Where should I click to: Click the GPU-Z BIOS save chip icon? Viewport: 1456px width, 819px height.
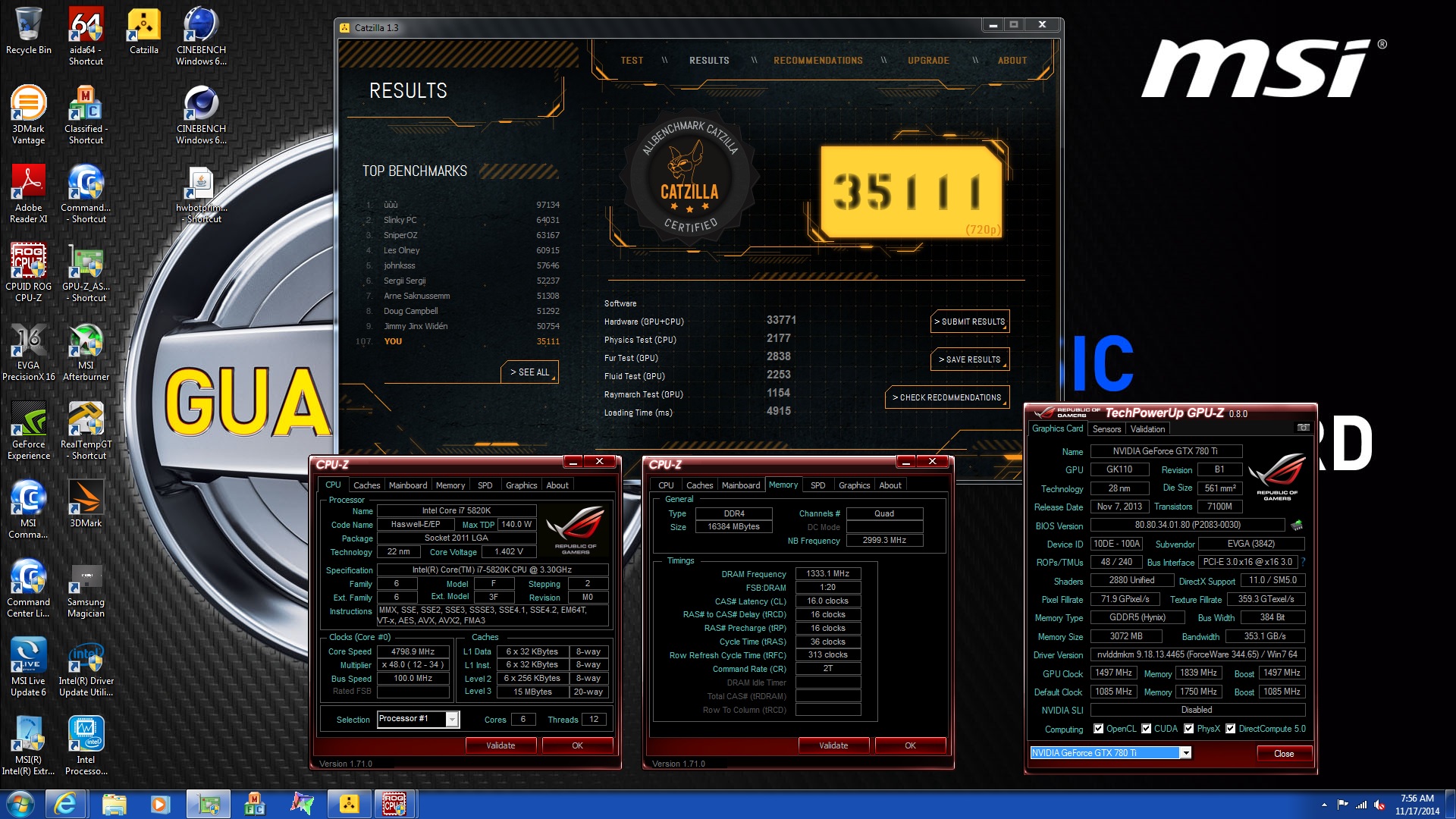pos(1296,525)
